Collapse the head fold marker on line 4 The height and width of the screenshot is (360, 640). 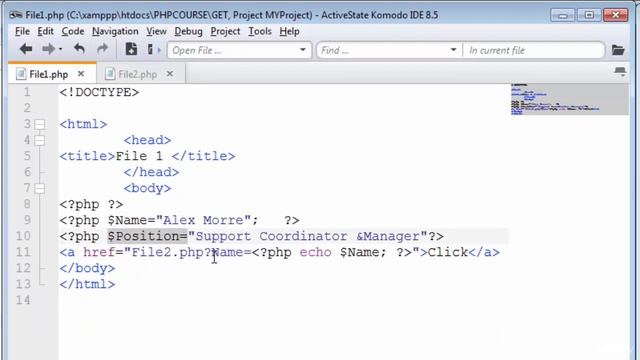click(40, 140)
